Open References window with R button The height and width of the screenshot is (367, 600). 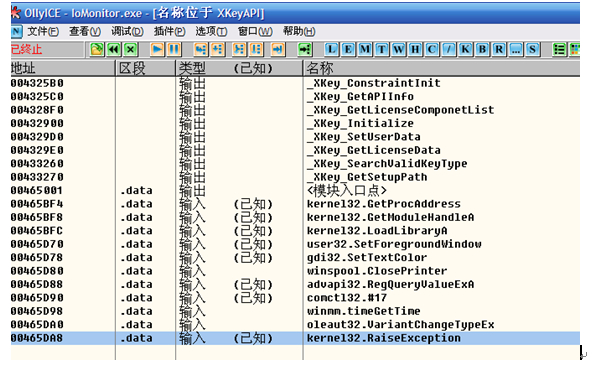tap(499, 49)
